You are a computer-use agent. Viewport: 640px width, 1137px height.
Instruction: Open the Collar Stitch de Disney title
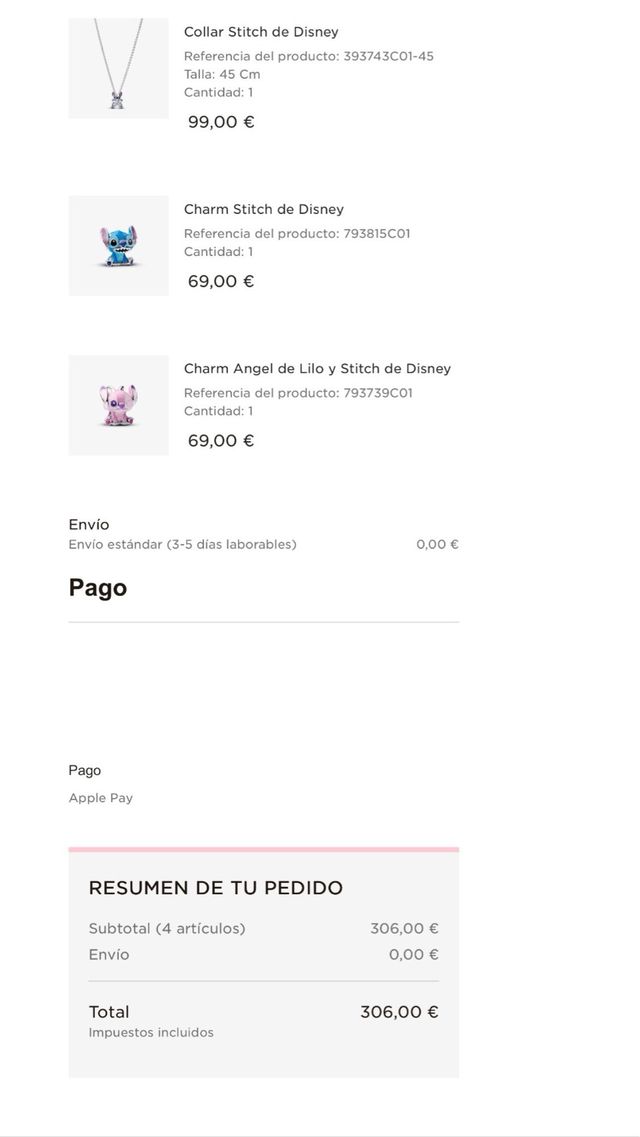tap(261, 32)
